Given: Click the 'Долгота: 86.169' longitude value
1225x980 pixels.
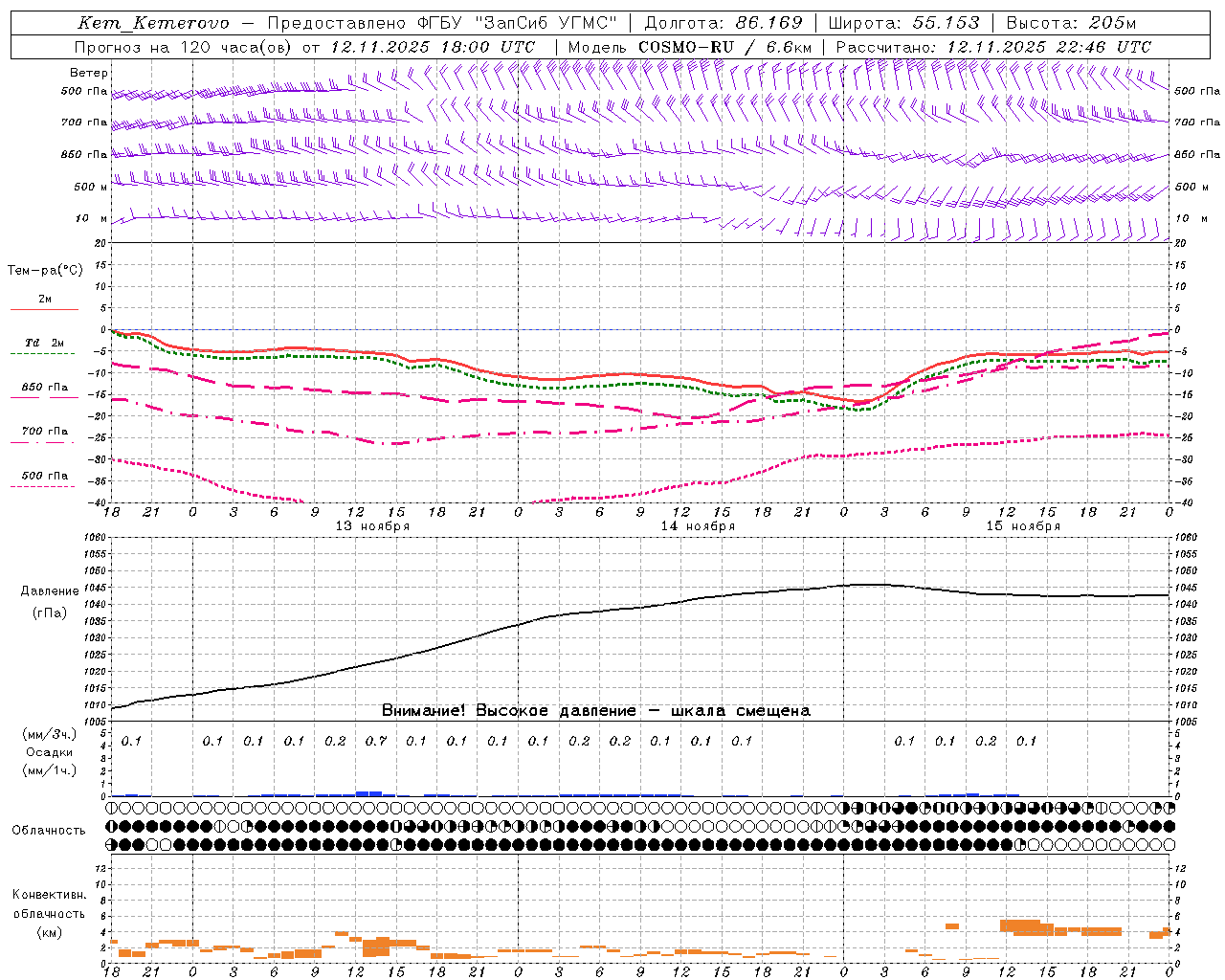Looking at the screenshot, I should (x=724, y=23).
